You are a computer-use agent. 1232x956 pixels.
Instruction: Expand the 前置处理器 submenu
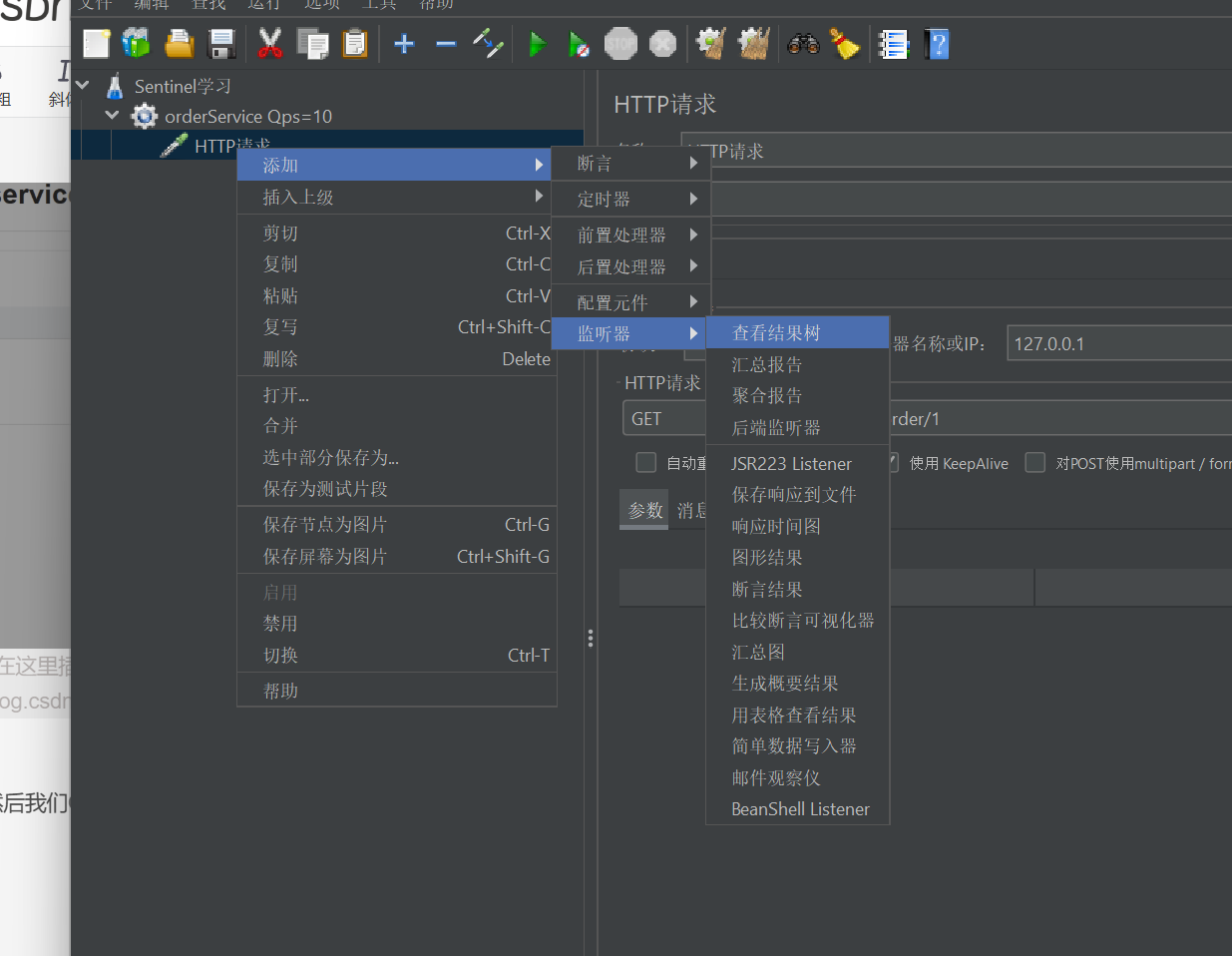[630, 235]
